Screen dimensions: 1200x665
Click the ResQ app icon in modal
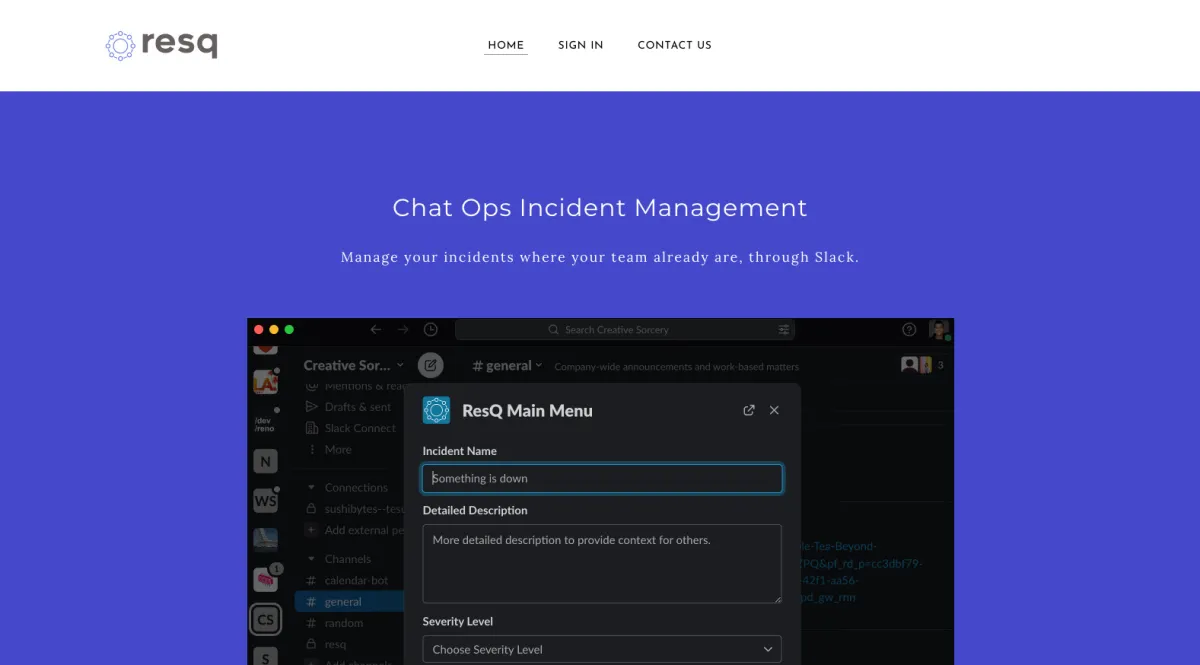(436, 410)
